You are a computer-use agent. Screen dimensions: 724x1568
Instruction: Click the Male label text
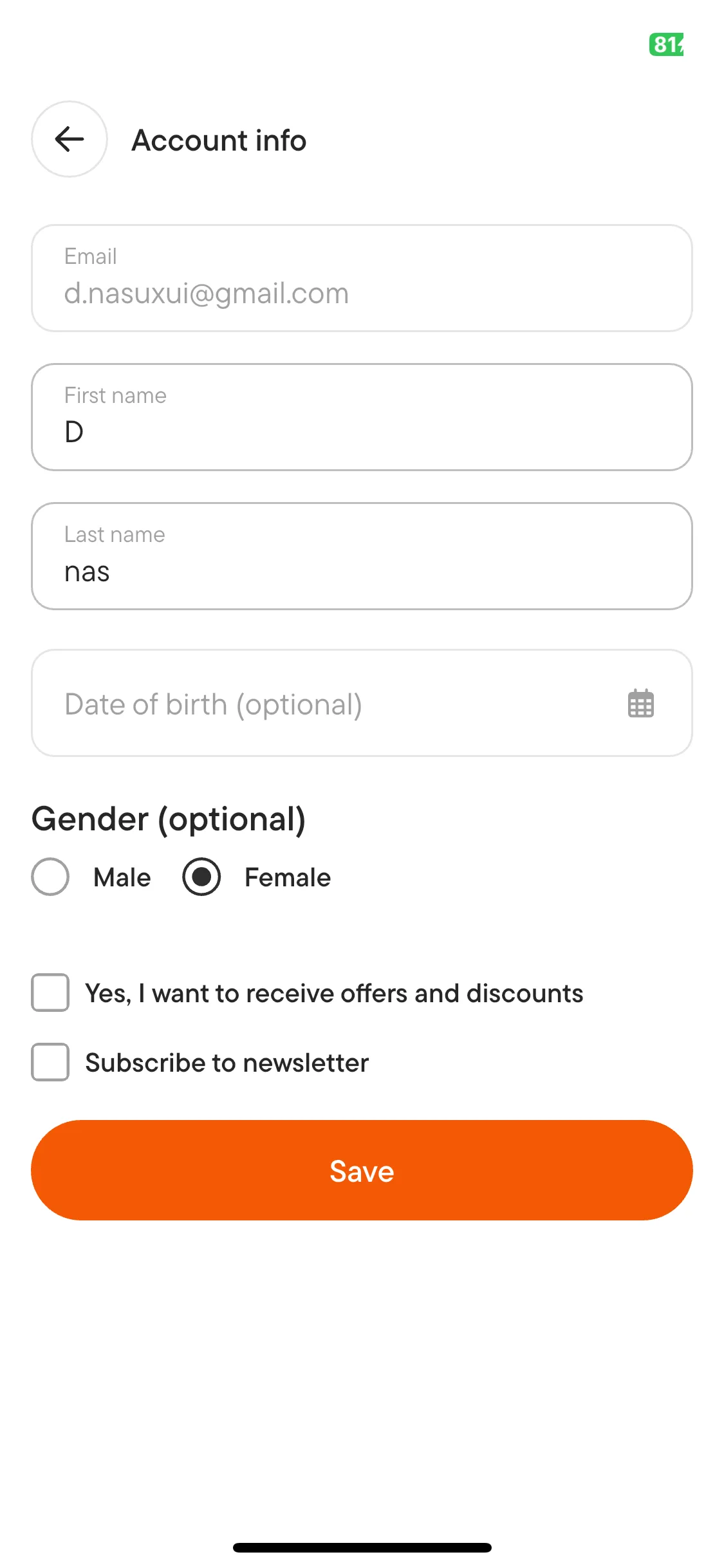point(122,877)
